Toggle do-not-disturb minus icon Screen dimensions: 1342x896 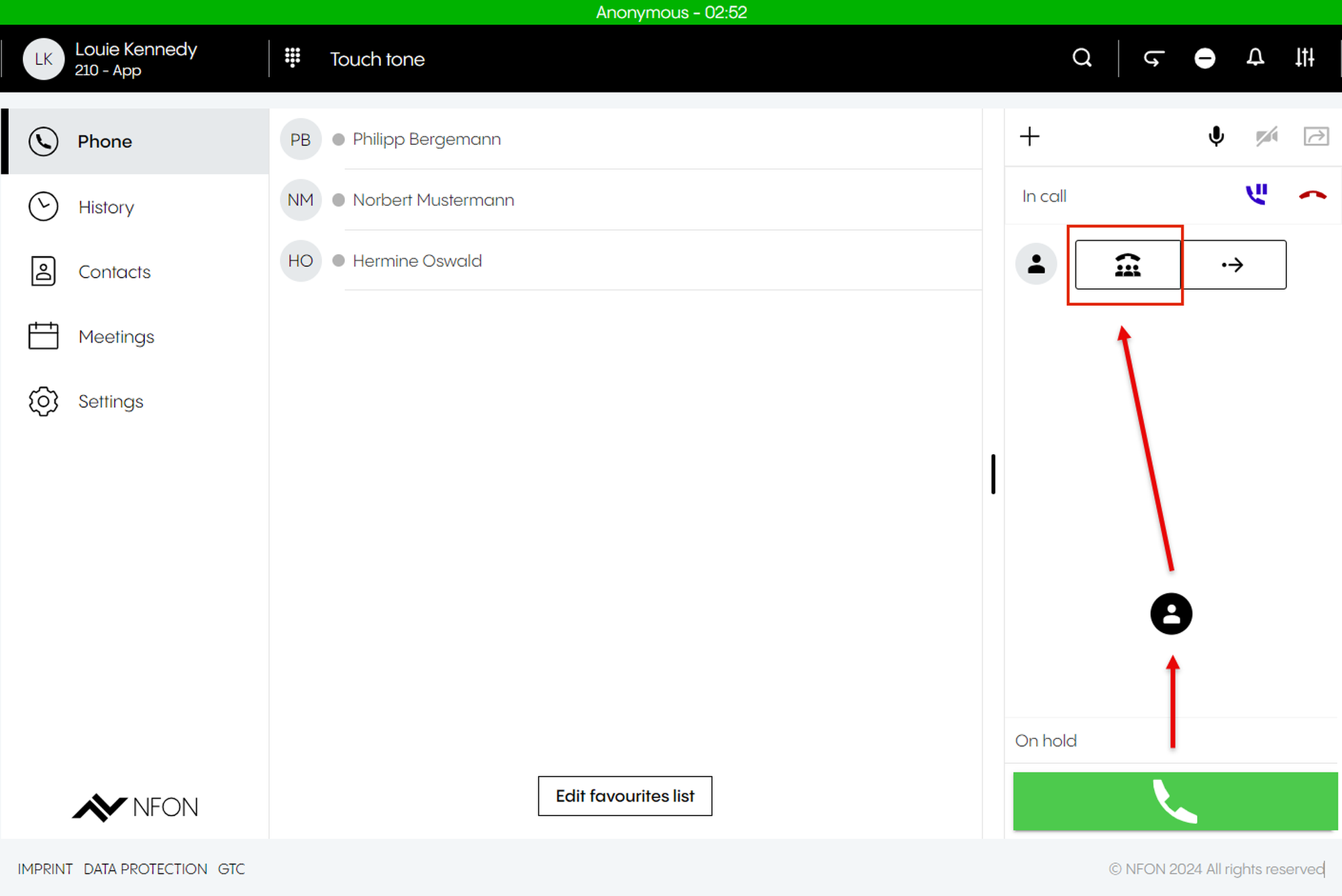[1204, 58]
